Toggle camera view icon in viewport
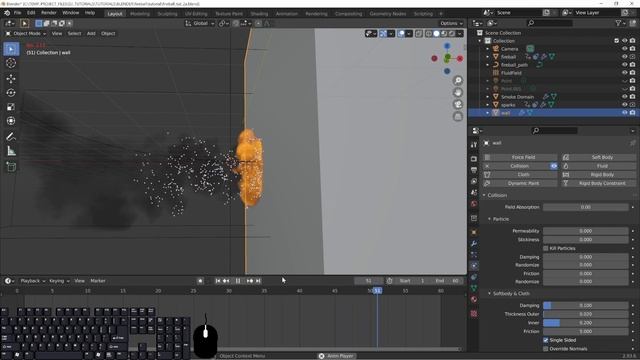640x360 pixels. 458,104
